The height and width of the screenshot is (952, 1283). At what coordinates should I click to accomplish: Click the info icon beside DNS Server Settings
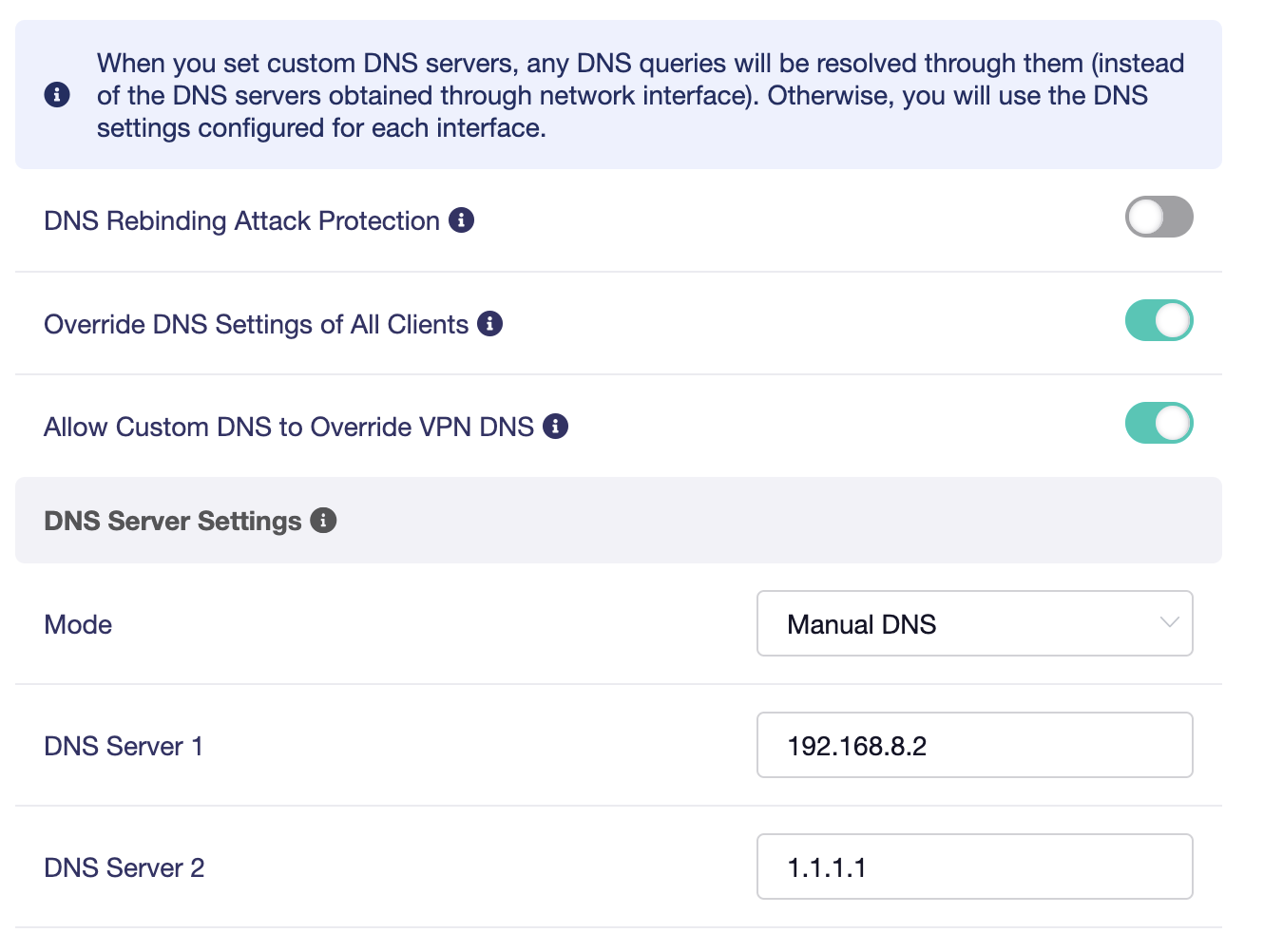[324, 521]
